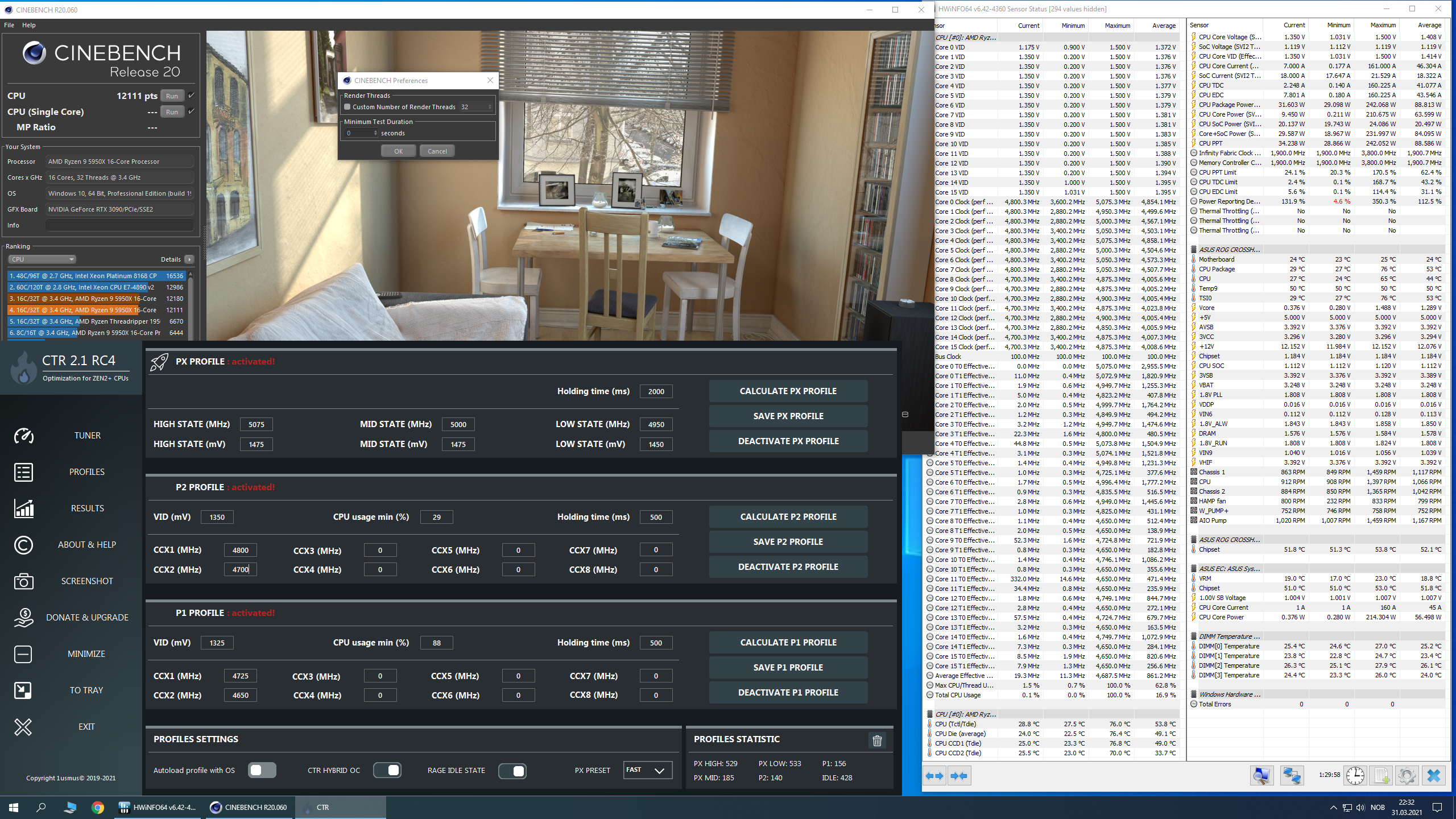Click Minimum Test Duration seconds stepper
The height and width of the screenshot is (819, 1456).
375,133
